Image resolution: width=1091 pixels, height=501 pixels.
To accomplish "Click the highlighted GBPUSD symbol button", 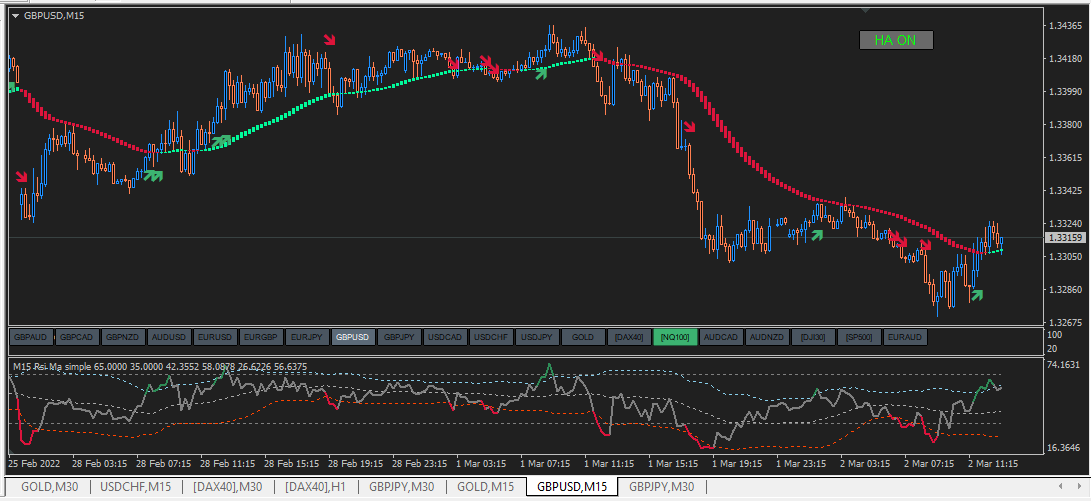I will [x=353, y=337].
